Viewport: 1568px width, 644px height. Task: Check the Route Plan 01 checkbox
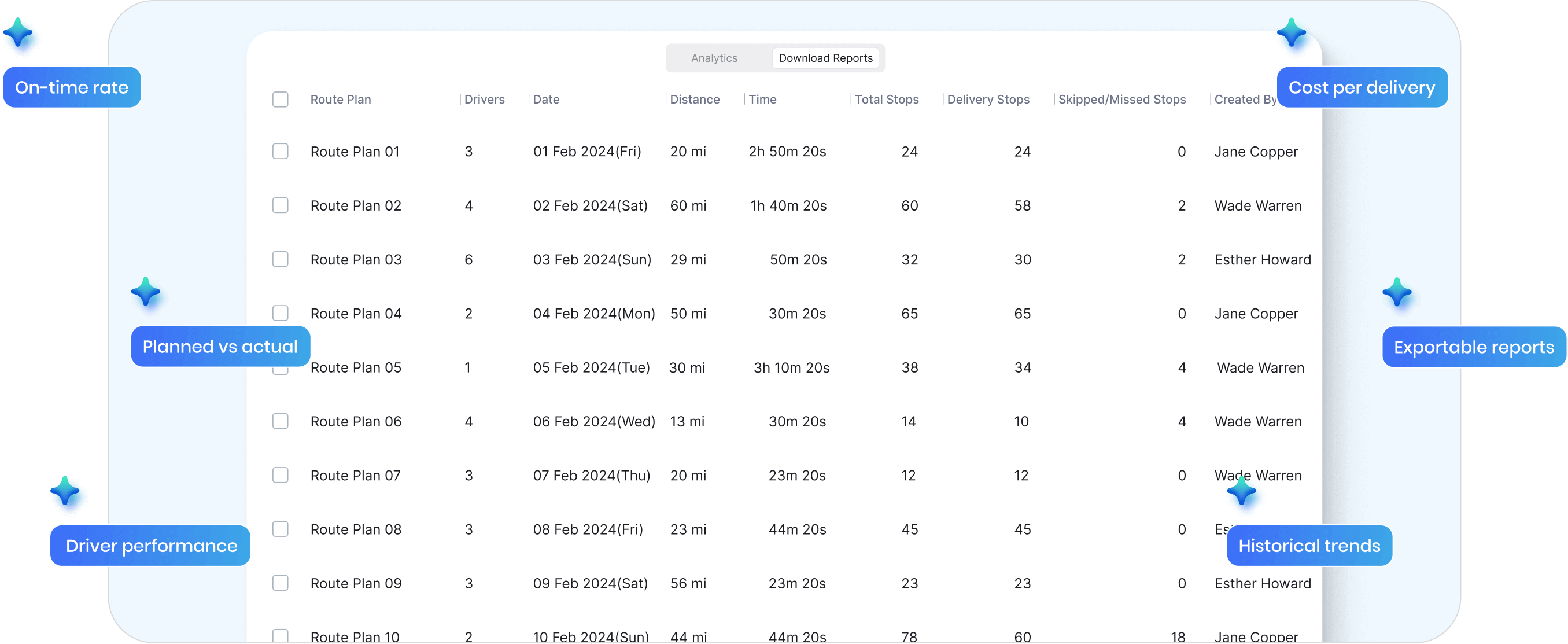tap(281, 151)
